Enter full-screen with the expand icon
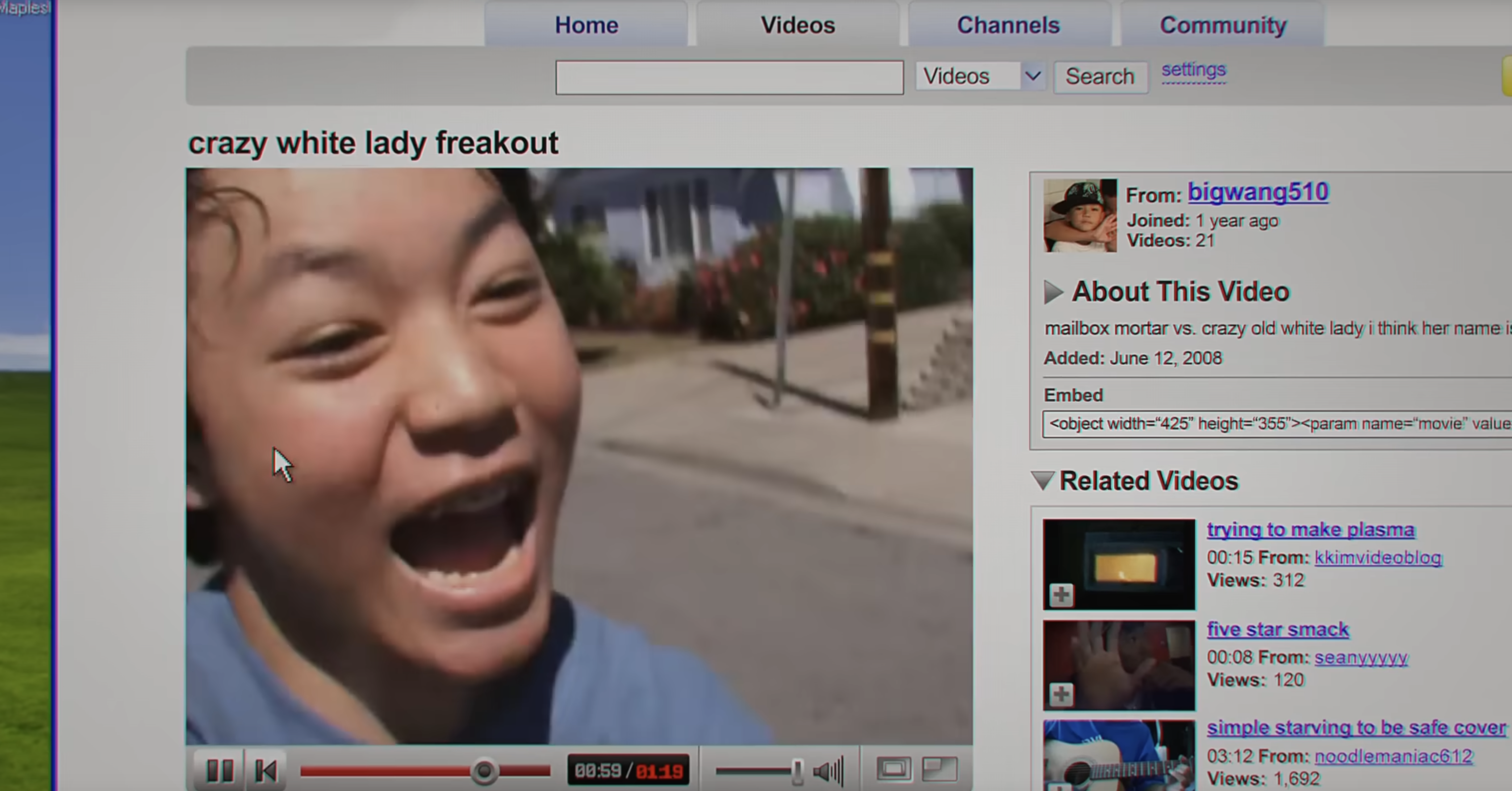Screen dimensions: 1512x791 (x=940, y=769)
